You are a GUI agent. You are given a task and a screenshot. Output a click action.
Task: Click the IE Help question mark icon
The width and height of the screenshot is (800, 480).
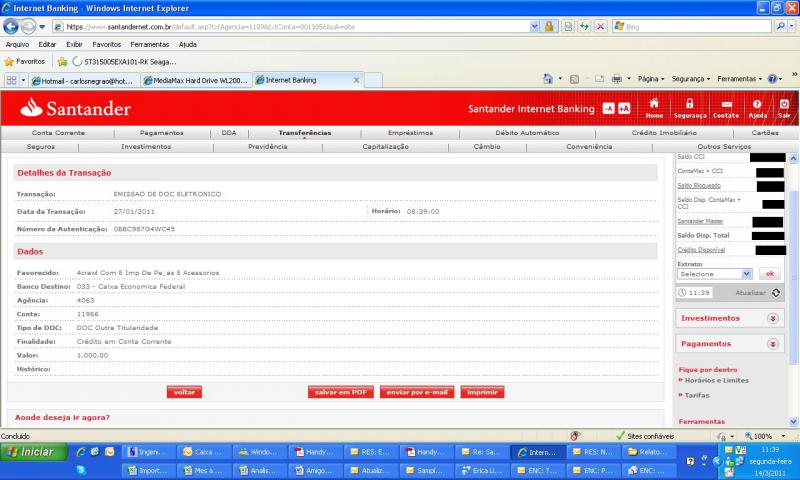(772, 79)
